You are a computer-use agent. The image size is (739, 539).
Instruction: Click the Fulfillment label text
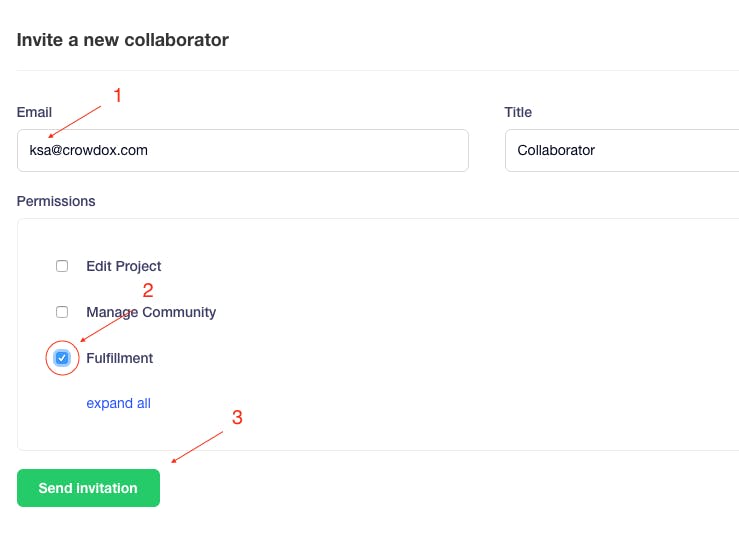120,358
